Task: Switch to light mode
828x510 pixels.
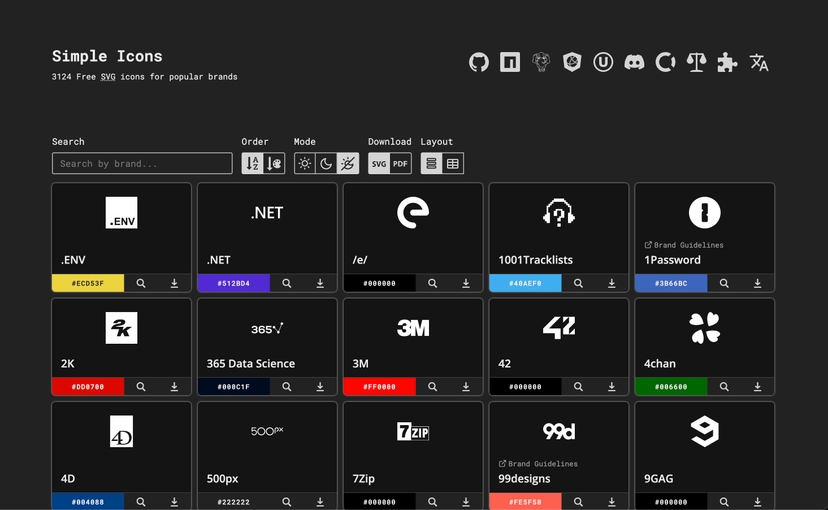Action: (305, 164)
